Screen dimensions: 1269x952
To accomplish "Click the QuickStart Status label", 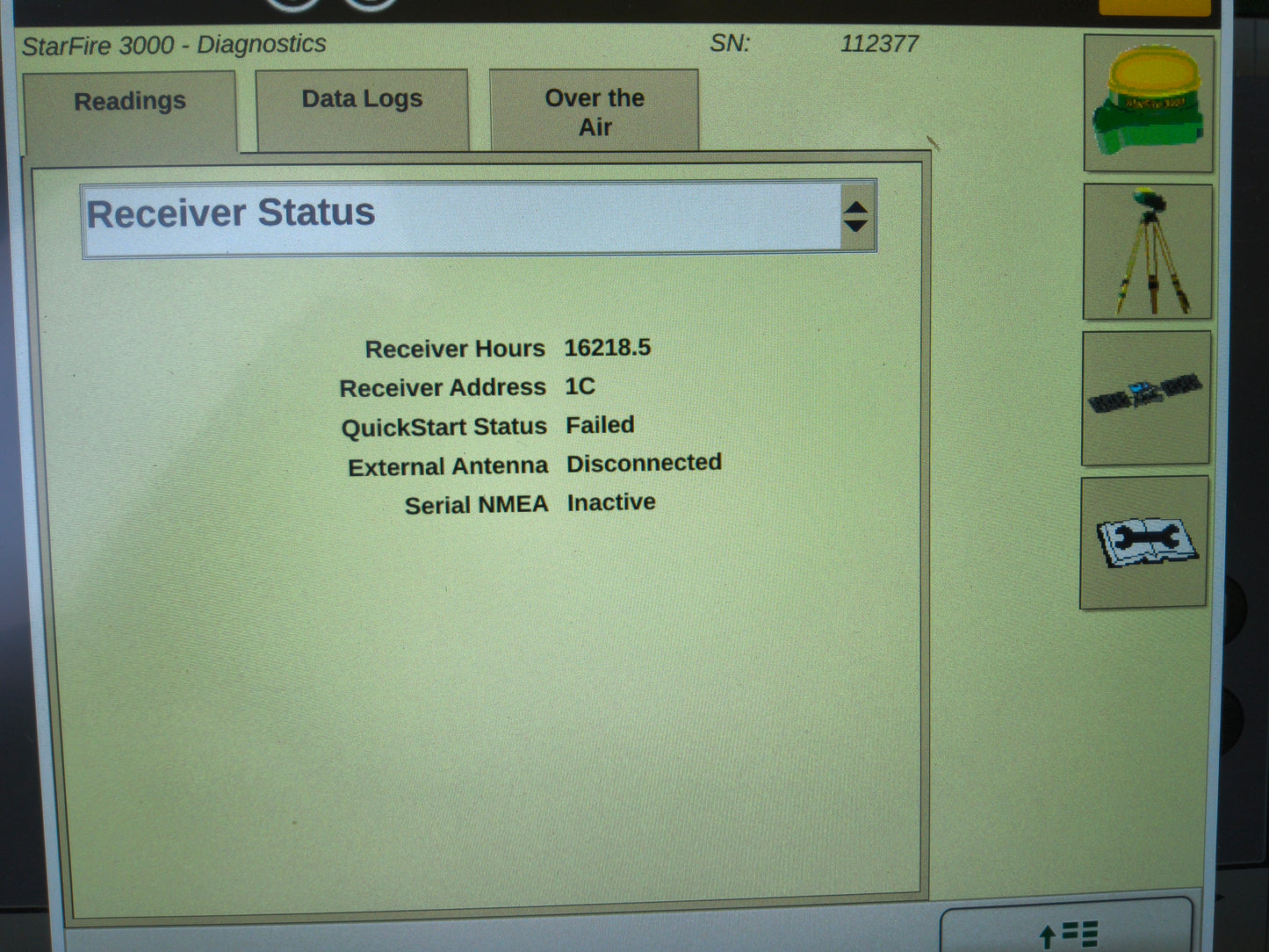I will 443,428.
